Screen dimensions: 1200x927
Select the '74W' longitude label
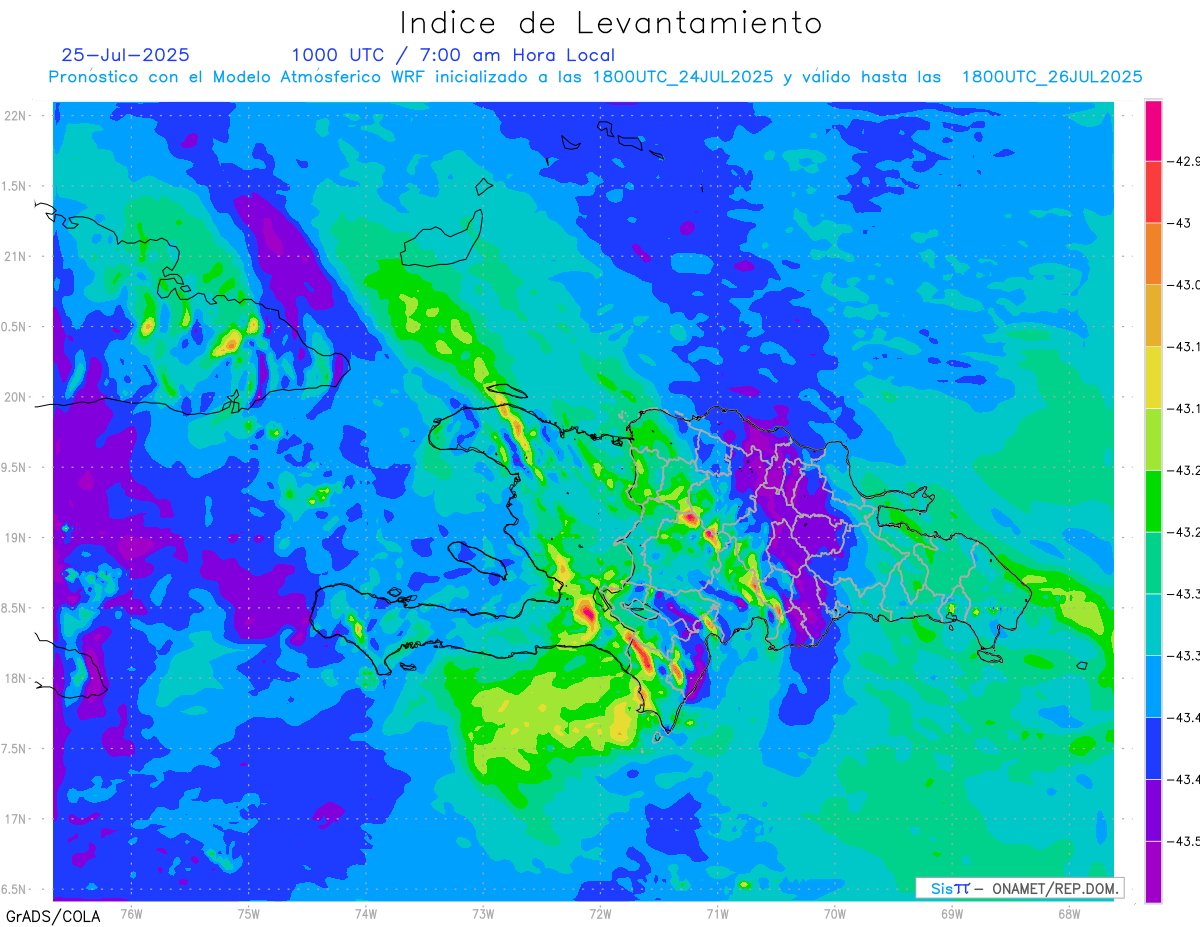[366, 913]
